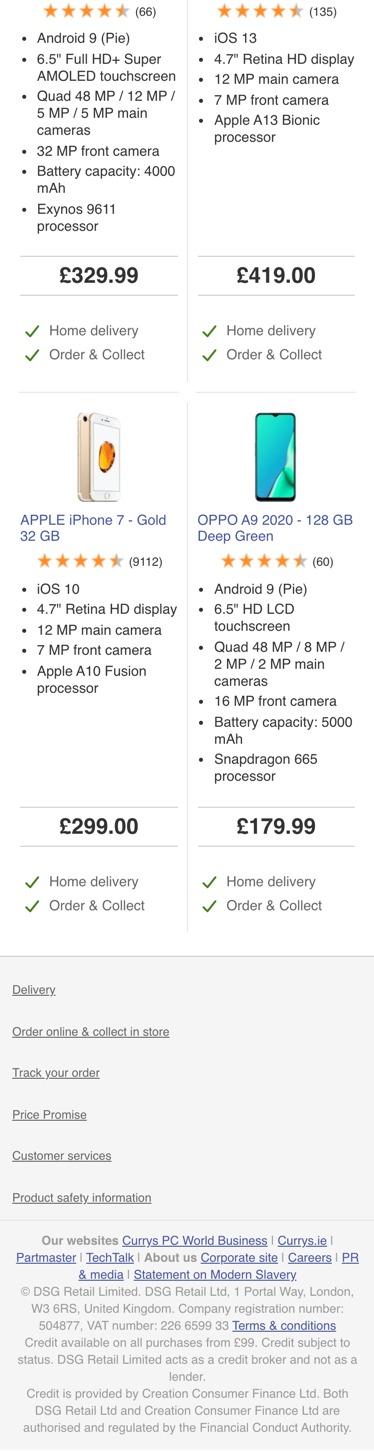The image size is (374, 1451).
Task: Click Order & Collect checkmark under £179.99
Action: pos(209,906)
